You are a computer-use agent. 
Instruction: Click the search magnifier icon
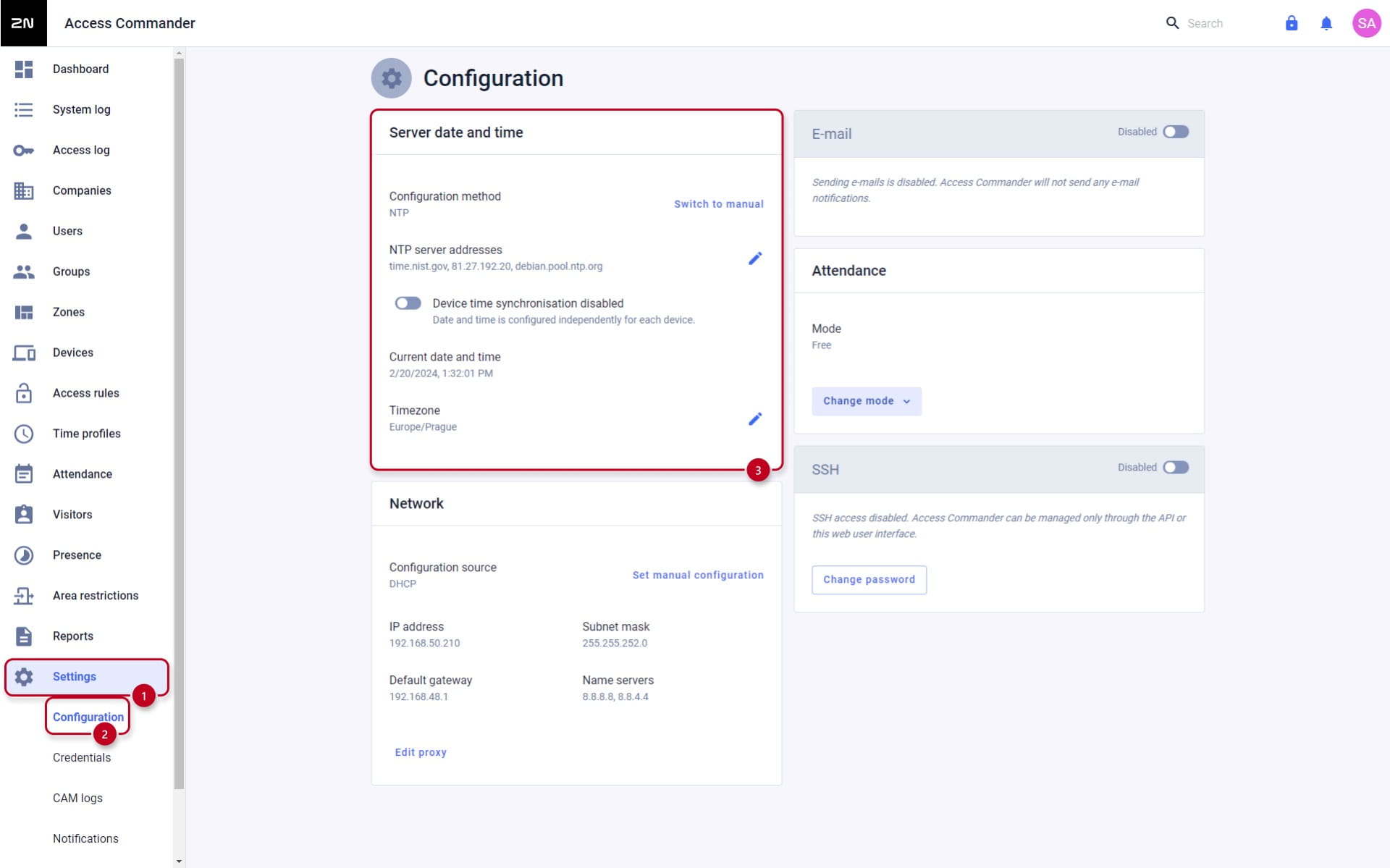[1172, 23]
